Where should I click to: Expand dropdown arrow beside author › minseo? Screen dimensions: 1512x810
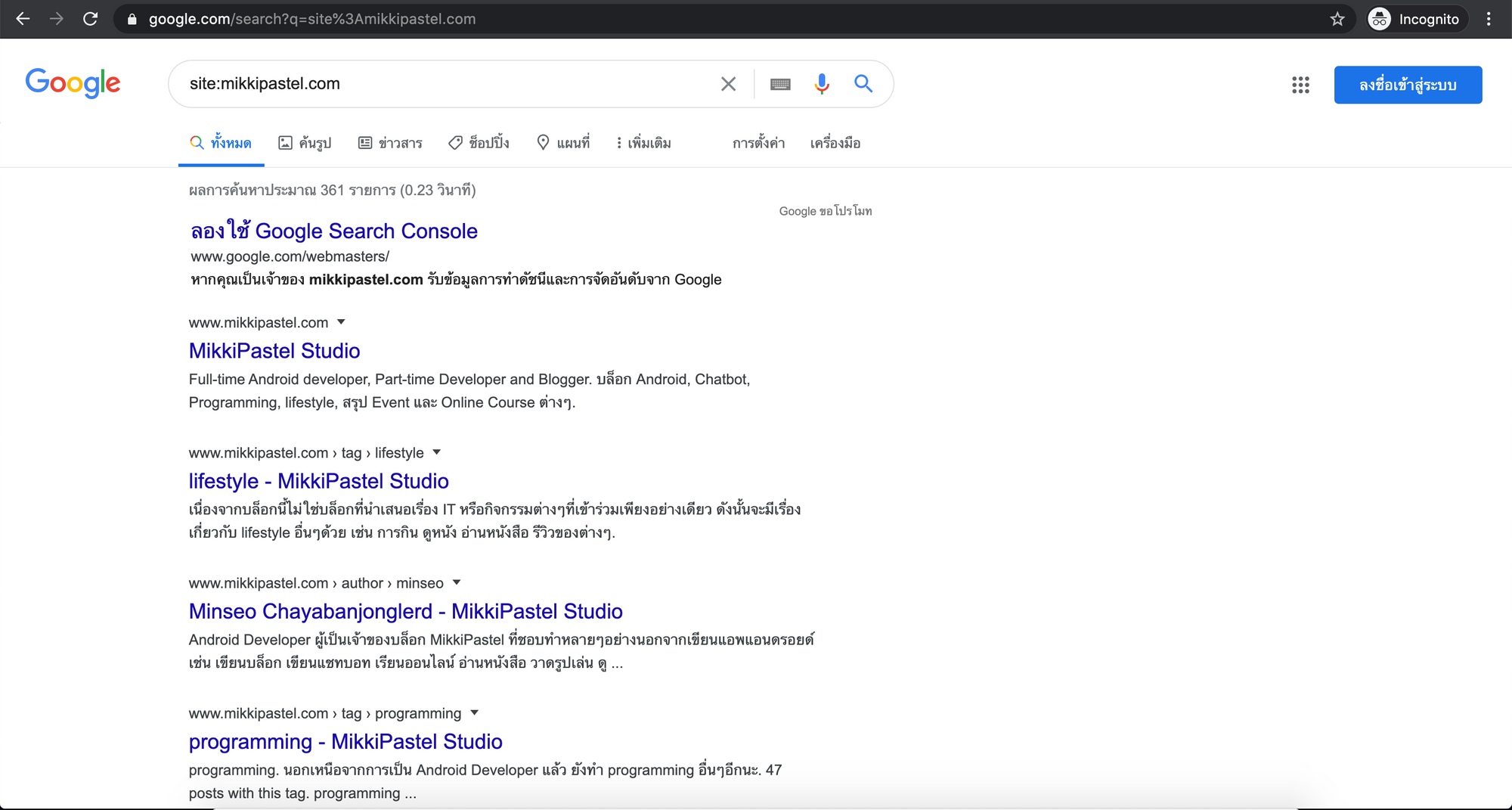pos(457,582)
